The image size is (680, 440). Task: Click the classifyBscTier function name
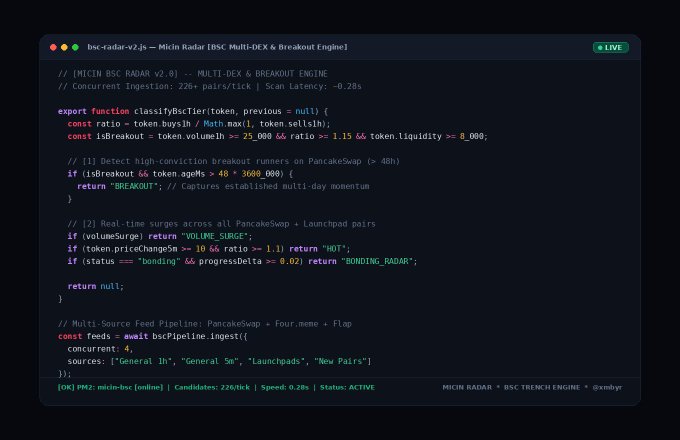170,111
